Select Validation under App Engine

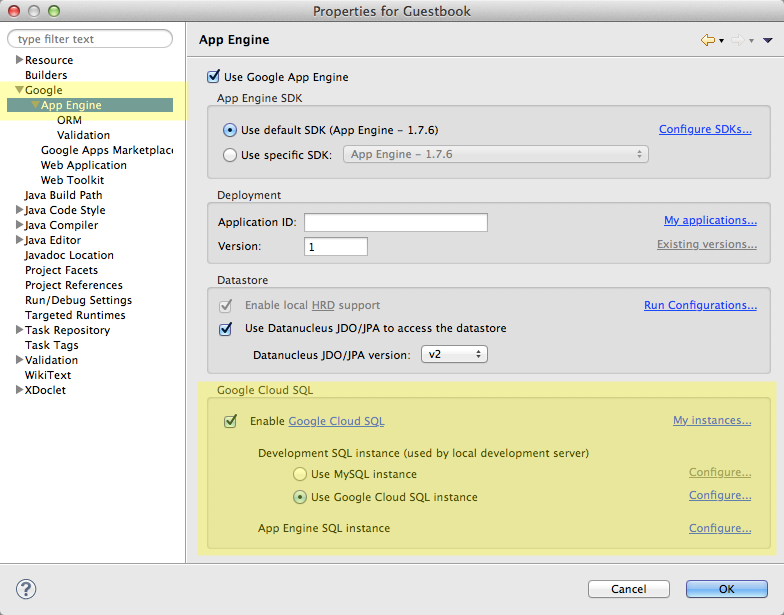[x=84, y=135]
